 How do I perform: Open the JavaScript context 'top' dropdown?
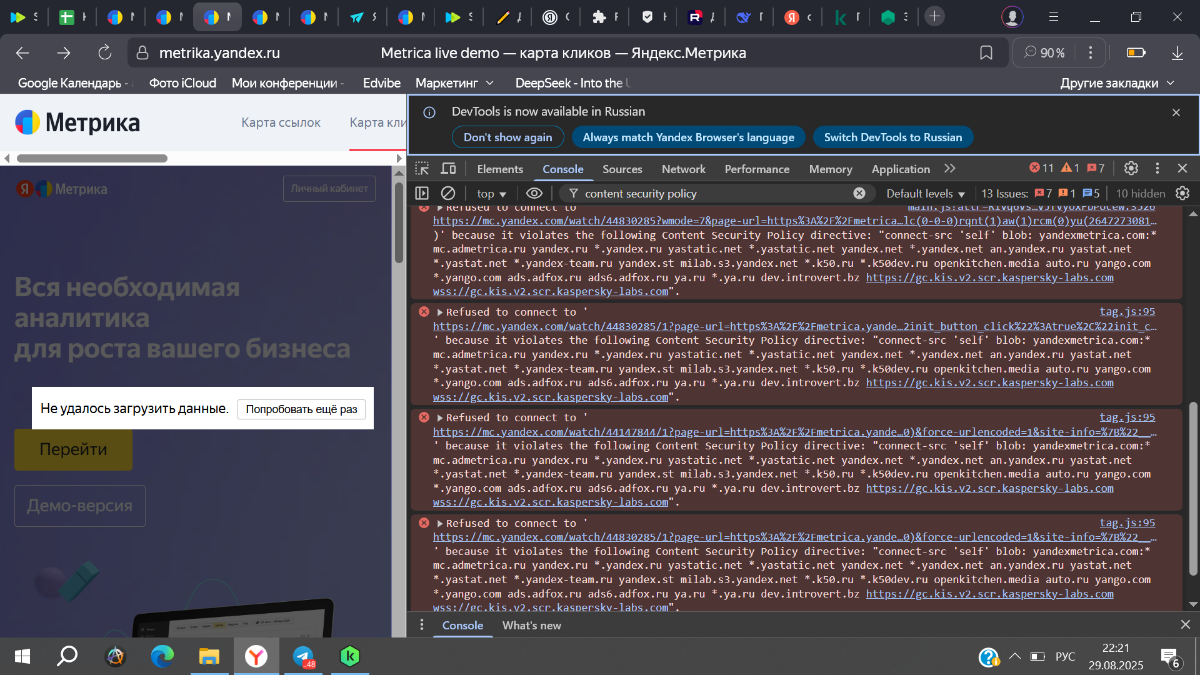tap(491, 194)
